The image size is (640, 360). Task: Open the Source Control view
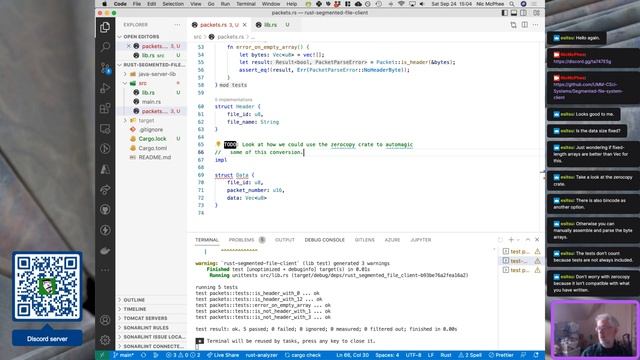[x=105, y=68]
